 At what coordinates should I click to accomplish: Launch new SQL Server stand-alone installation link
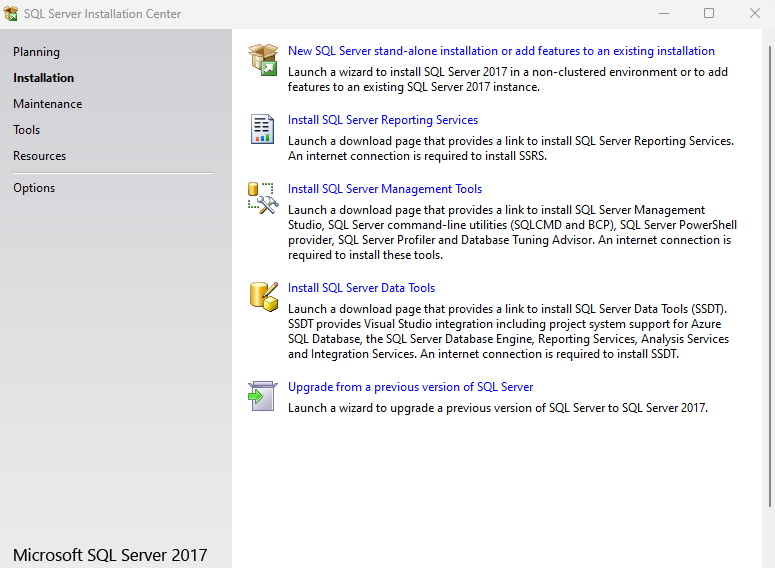(x=501, y=51)
